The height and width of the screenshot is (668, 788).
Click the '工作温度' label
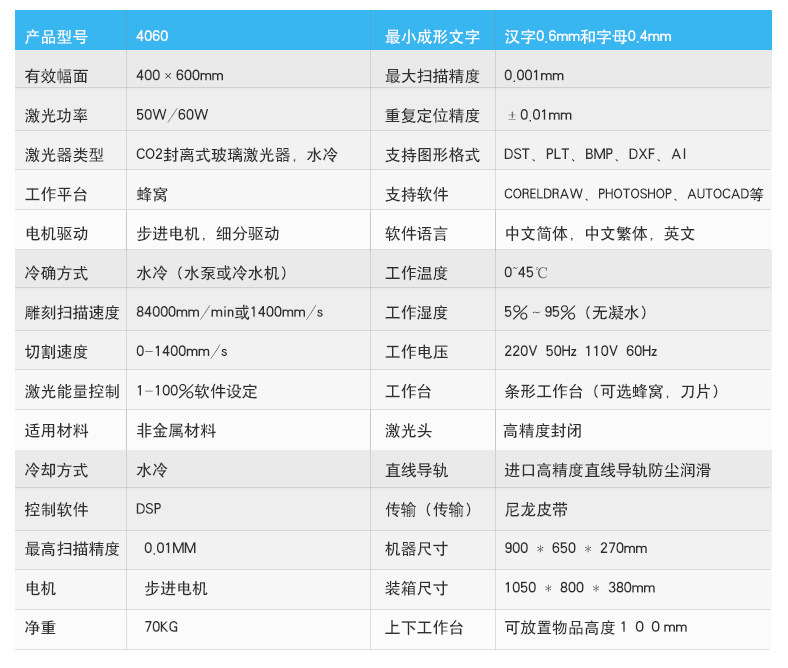pos(417,273)
